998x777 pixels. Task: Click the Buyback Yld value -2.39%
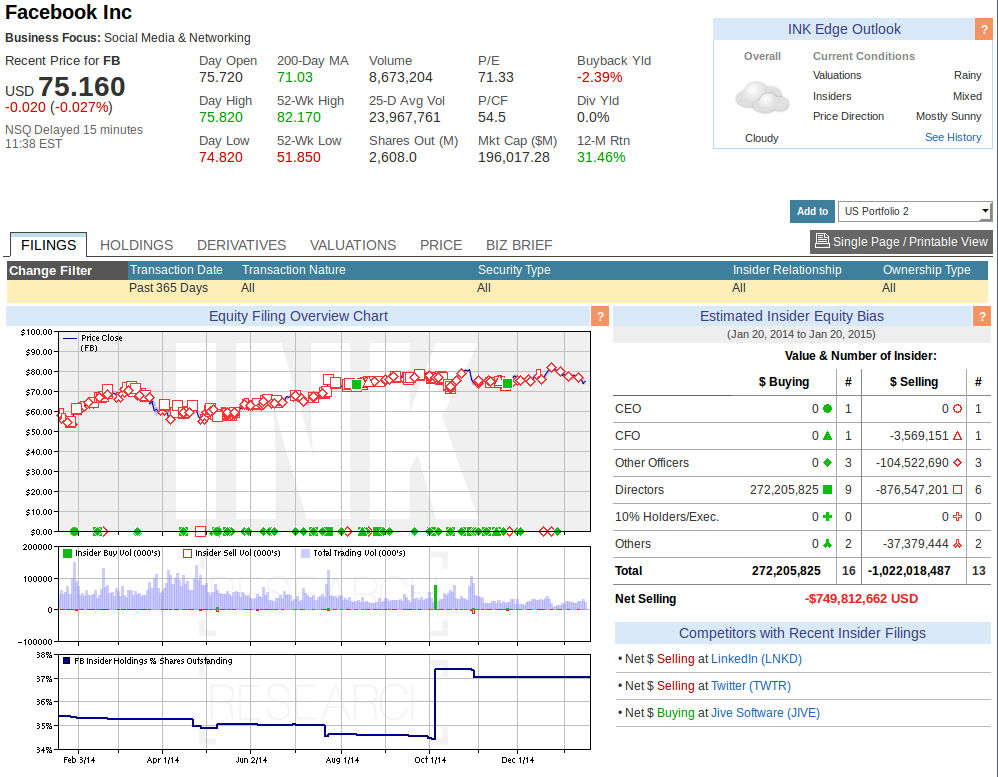point(599,77)
